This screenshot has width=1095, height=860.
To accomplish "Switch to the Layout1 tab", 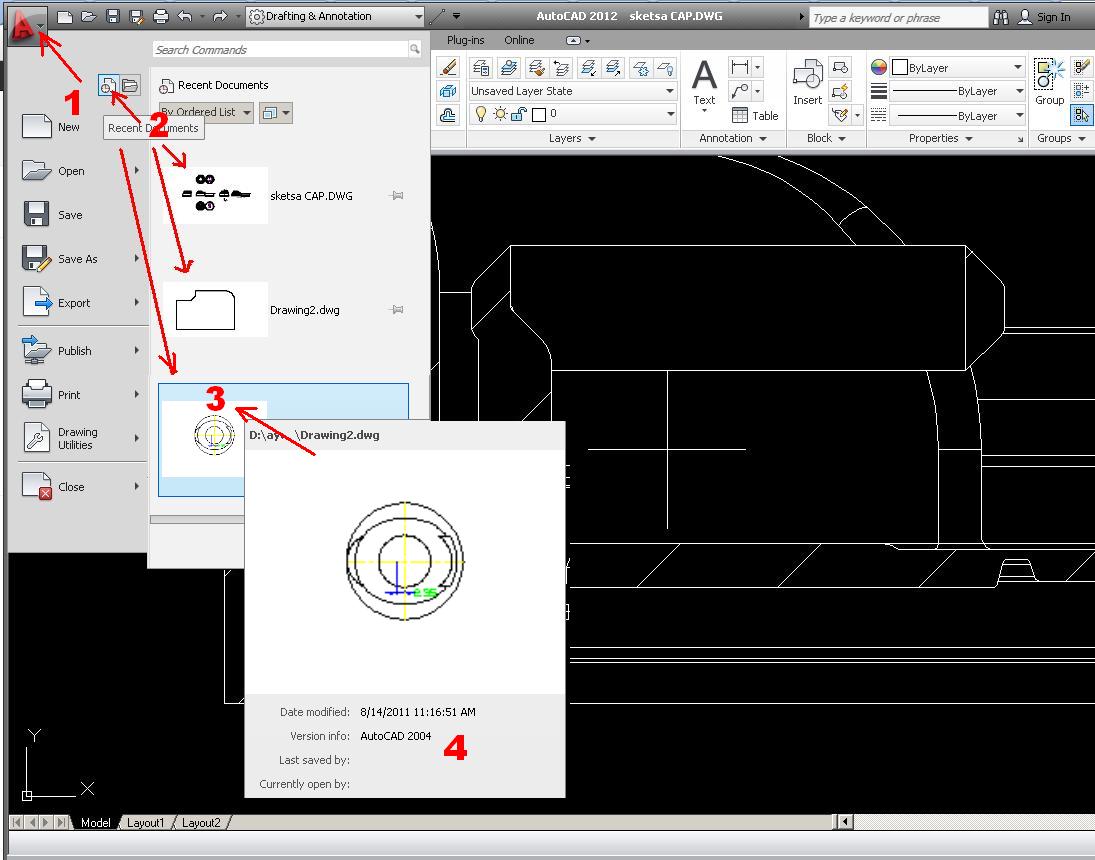I will pos(145,822).
